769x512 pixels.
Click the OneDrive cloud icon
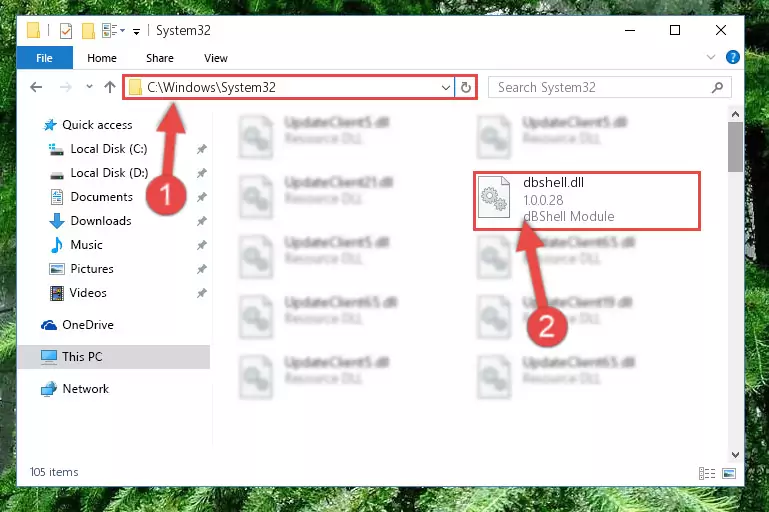pyautogui.click(x=49, y=325)
